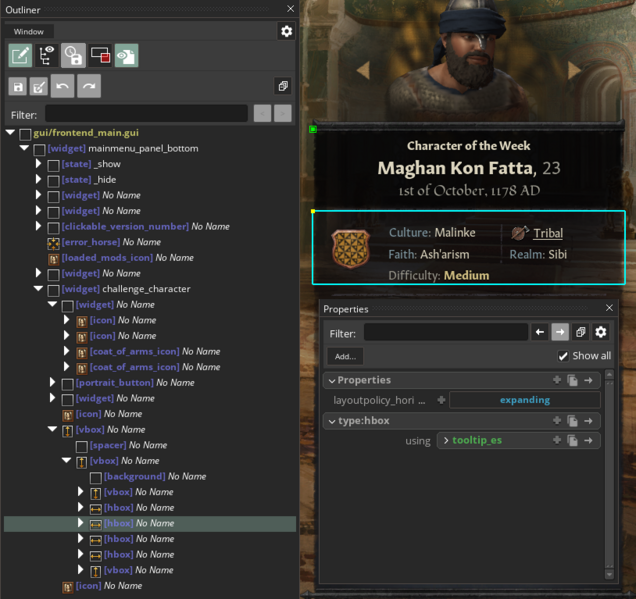This screenshot has height=599, width=636.
Task: Select the [clickable_version_number] tree item
Action: point(125,227)
